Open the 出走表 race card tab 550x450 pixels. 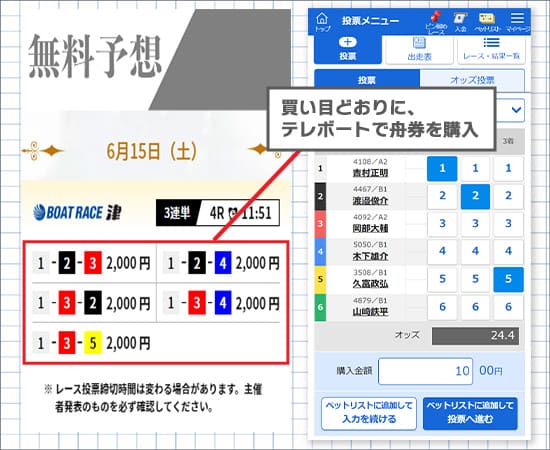[419, 50]
